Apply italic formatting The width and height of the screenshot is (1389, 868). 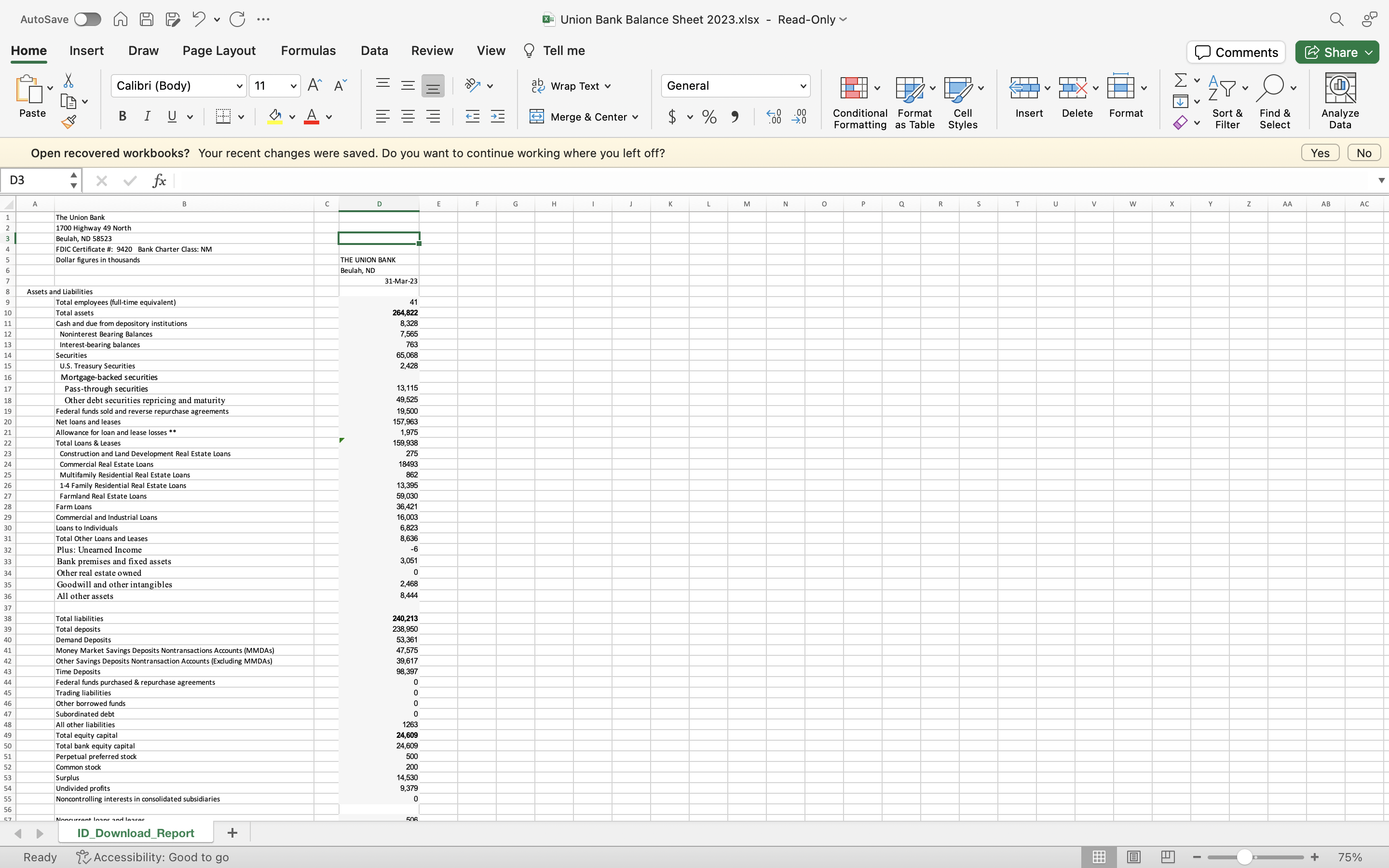coord(148,117)
